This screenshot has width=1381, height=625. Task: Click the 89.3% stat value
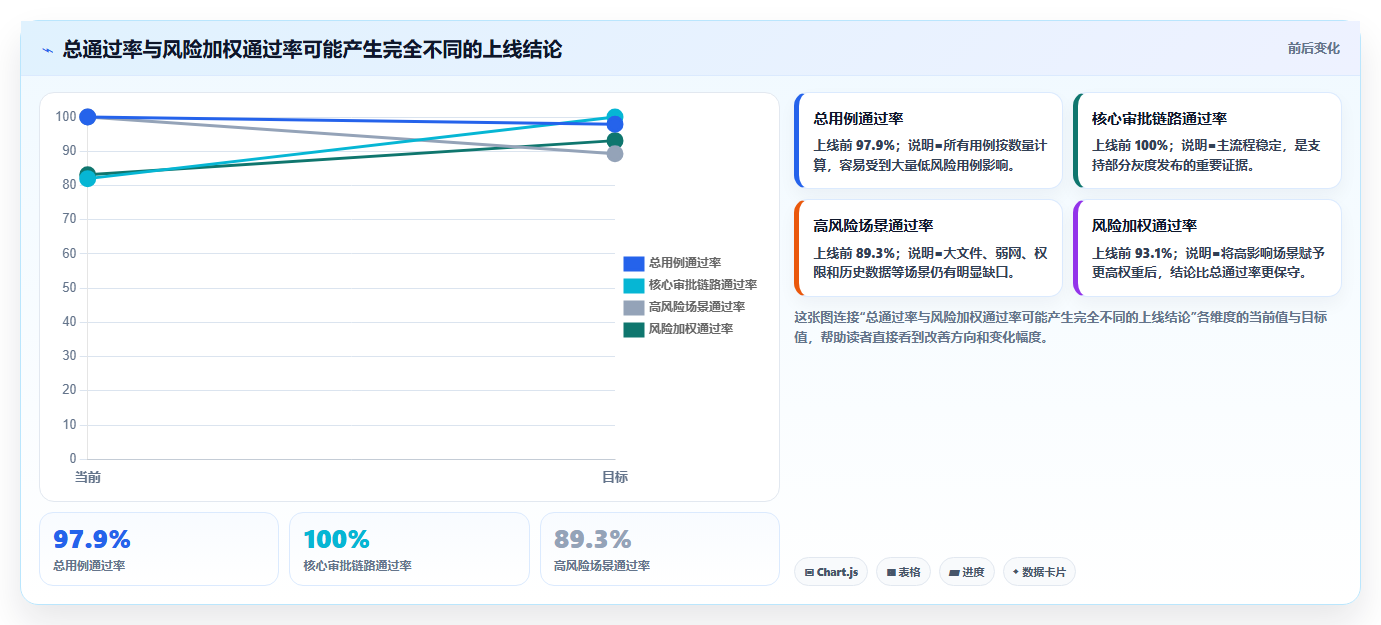pyautogui.click(x=593, y=540)
